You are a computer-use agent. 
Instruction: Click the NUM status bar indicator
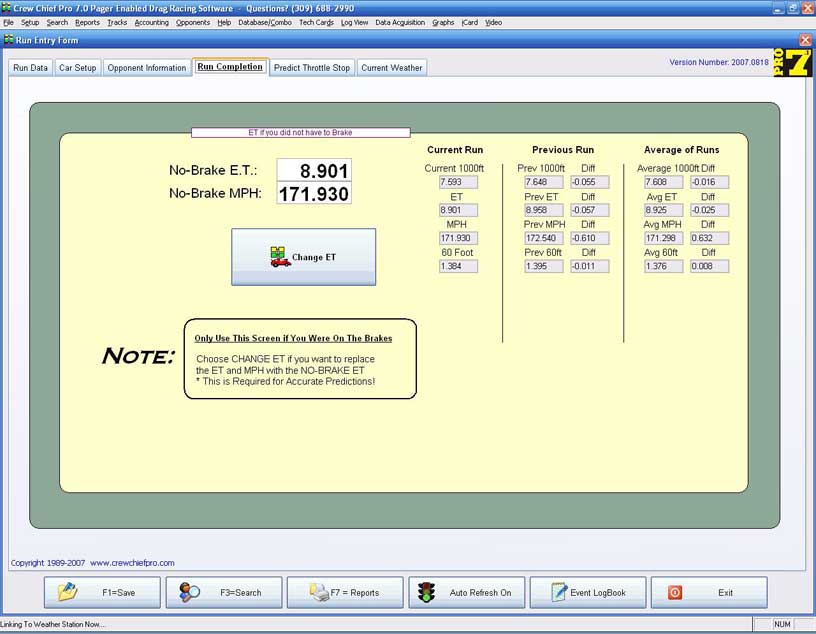[782, 624]
